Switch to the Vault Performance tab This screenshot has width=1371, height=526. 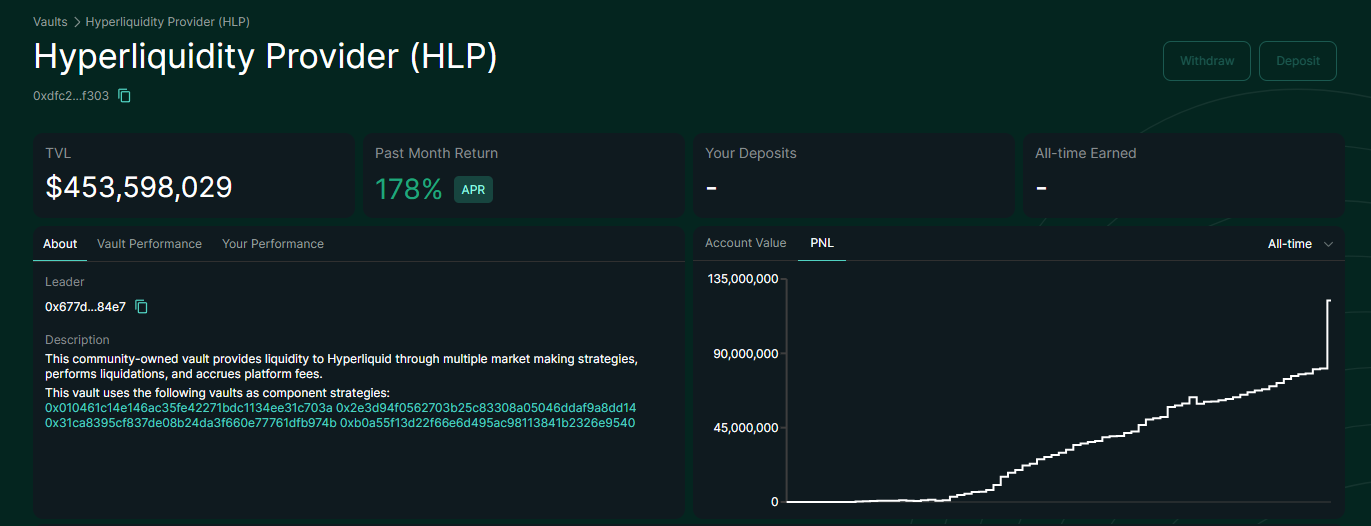click(x=149, y=244)
